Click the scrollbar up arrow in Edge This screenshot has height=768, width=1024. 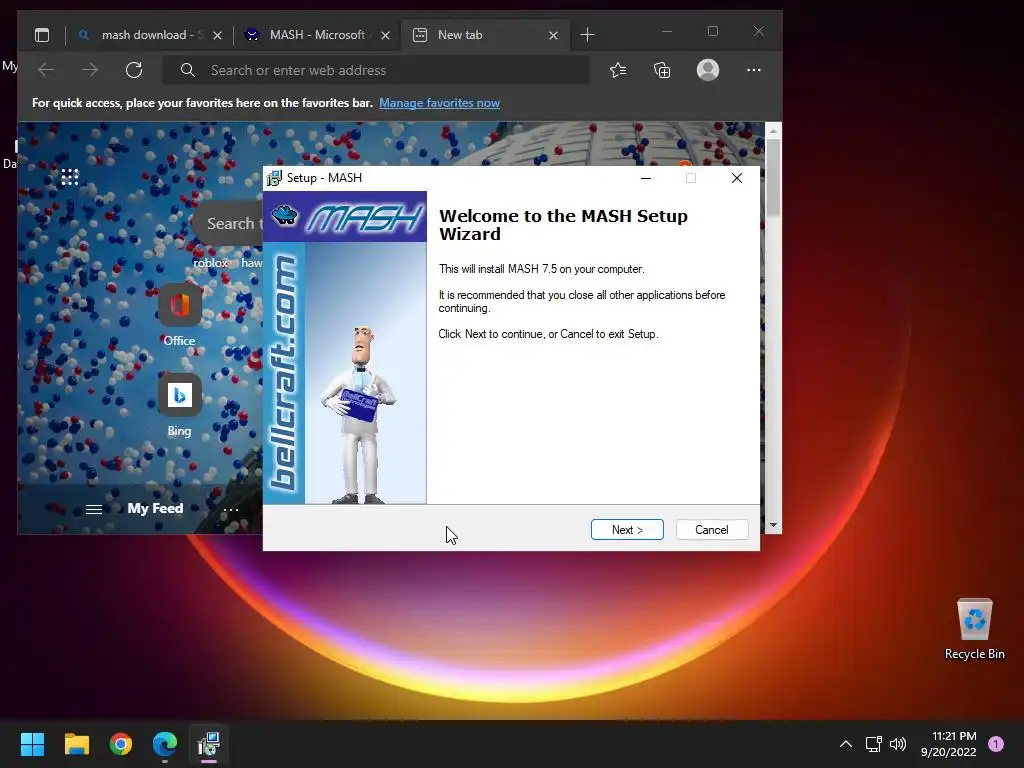pyautogui.click(x=773, y=131)
